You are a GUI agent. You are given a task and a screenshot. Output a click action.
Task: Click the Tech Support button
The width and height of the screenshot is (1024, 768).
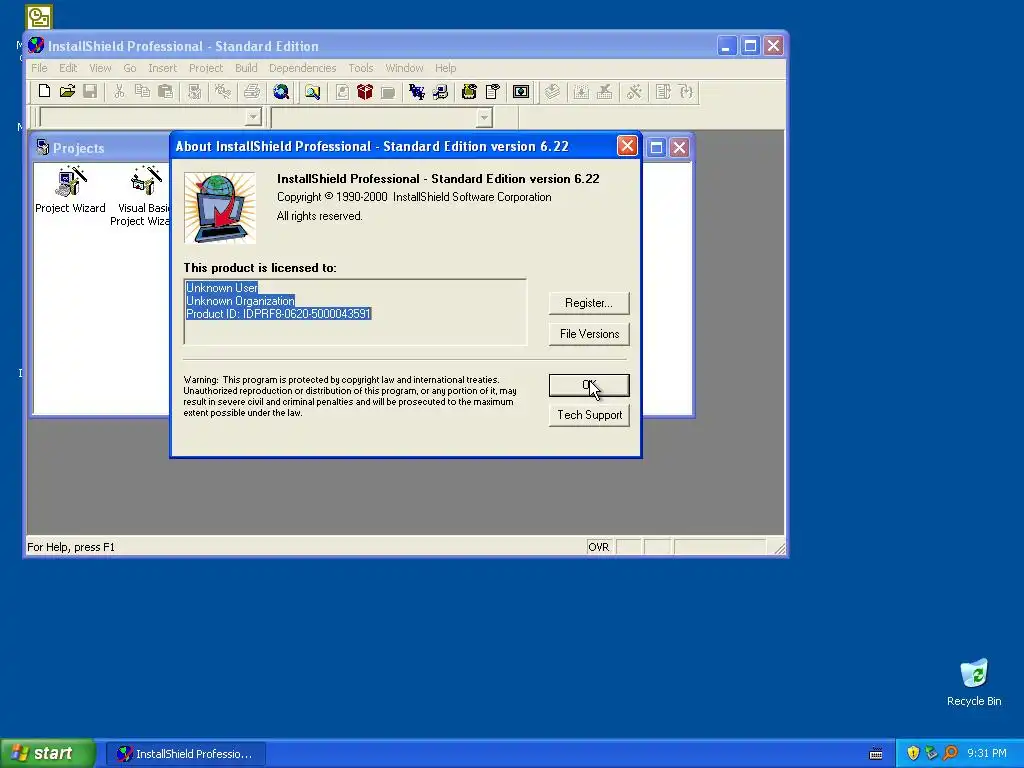(589, 415)
